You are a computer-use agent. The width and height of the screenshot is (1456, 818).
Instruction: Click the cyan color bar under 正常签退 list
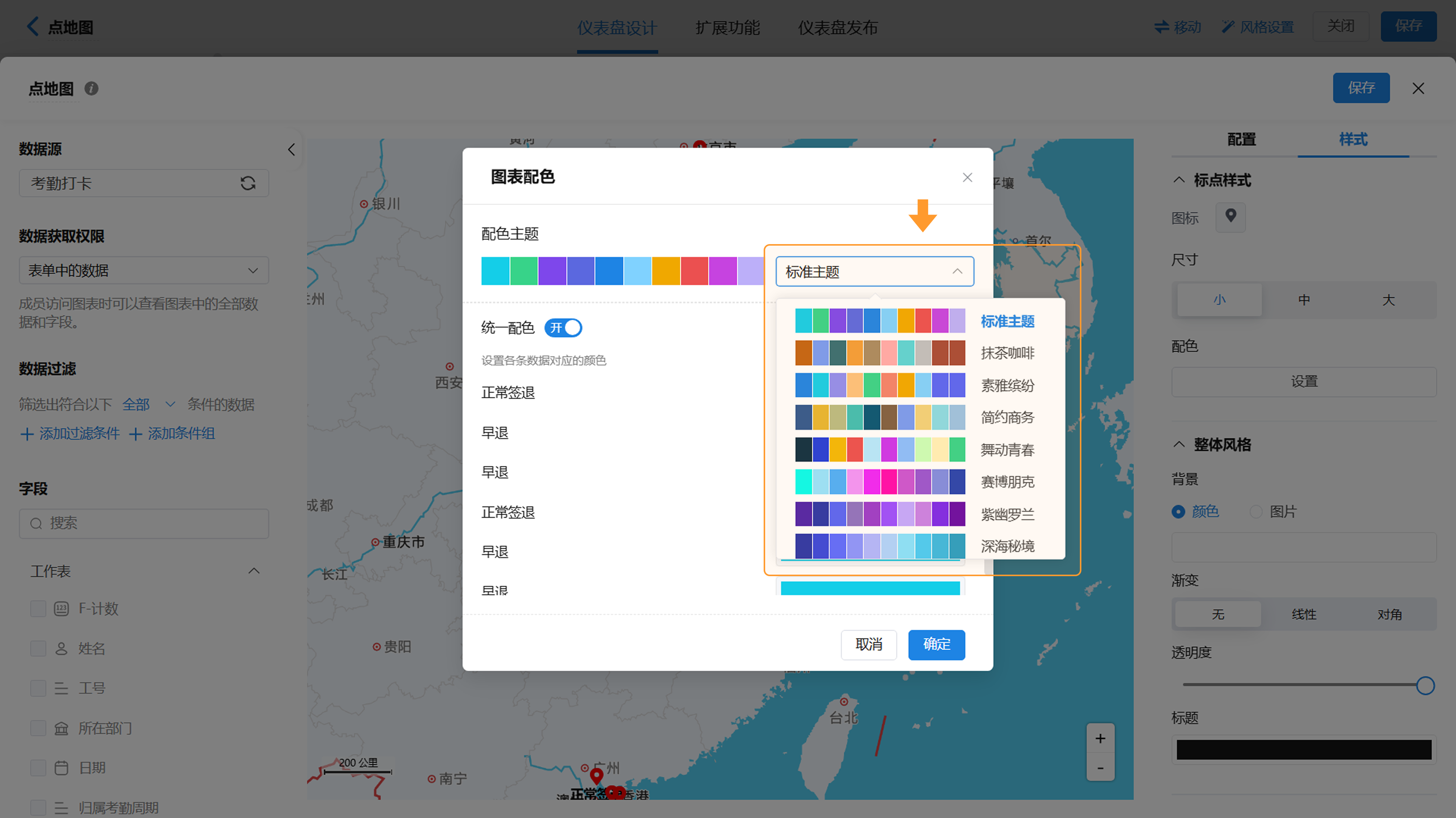click(x=871, y=588)
